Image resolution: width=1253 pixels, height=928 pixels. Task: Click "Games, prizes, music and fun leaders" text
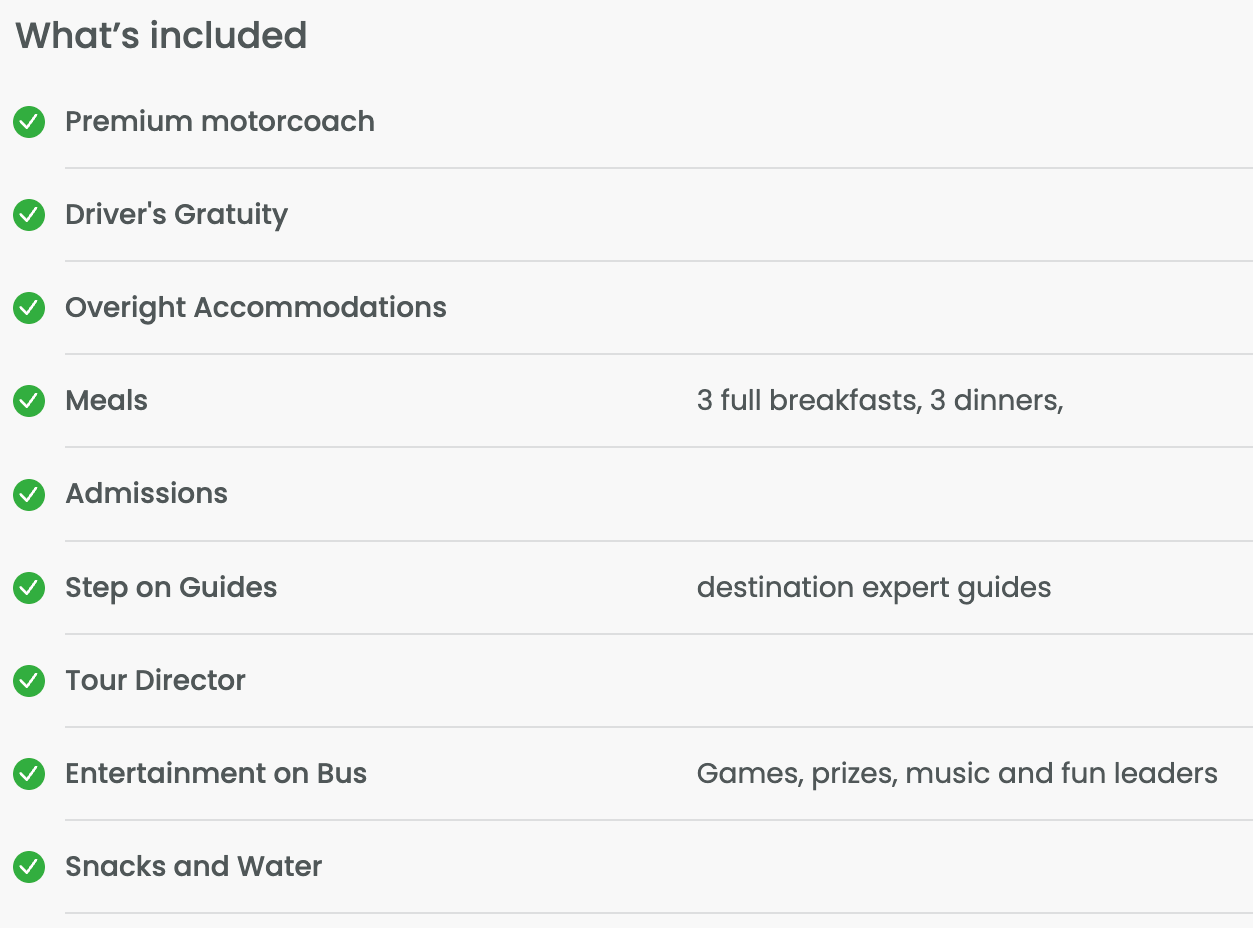click(x=956, y=774)
